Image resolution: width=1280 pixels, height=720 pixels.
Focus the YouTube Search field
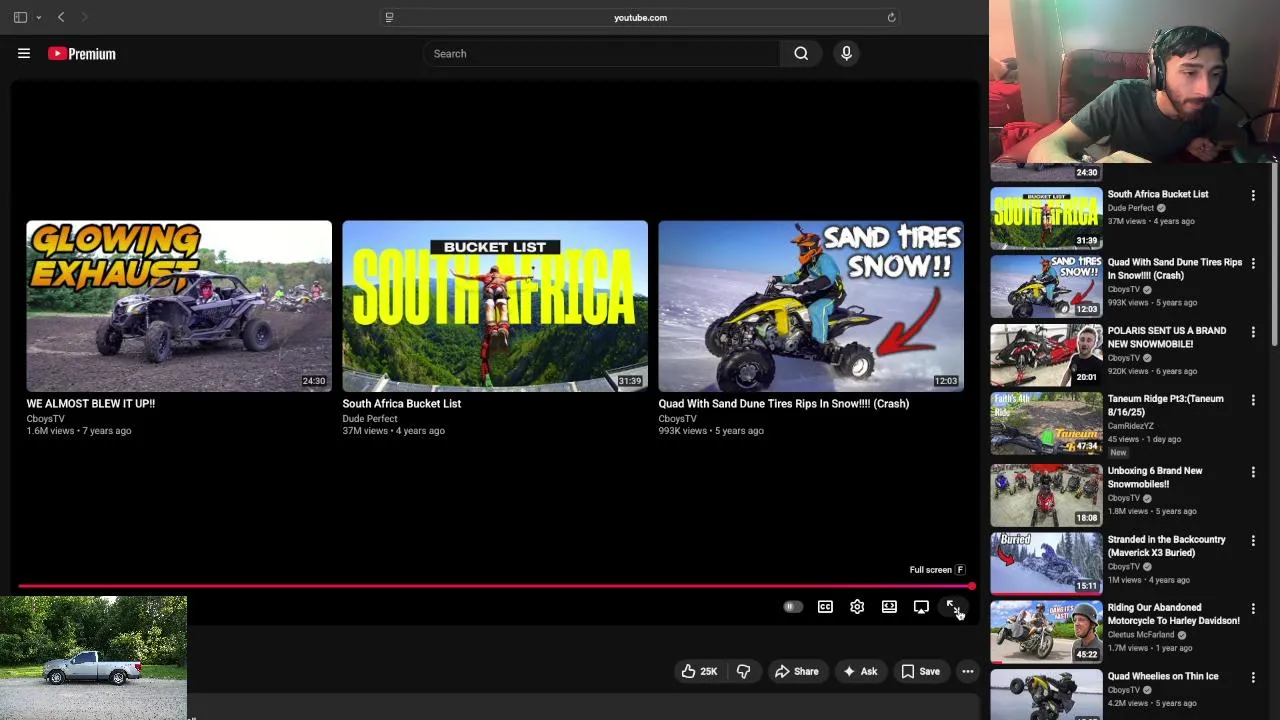[x=600, y=54]
